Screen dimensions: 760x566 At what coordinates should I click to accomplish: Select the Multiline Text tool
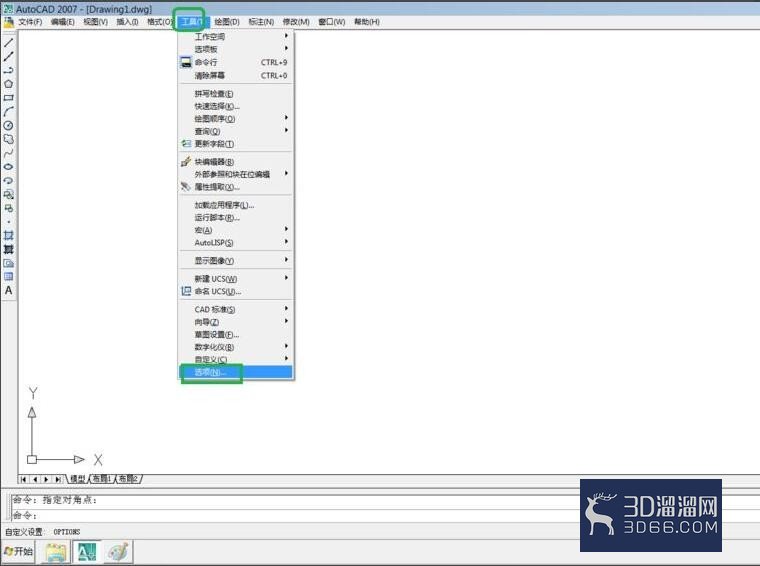coord(8,290)
